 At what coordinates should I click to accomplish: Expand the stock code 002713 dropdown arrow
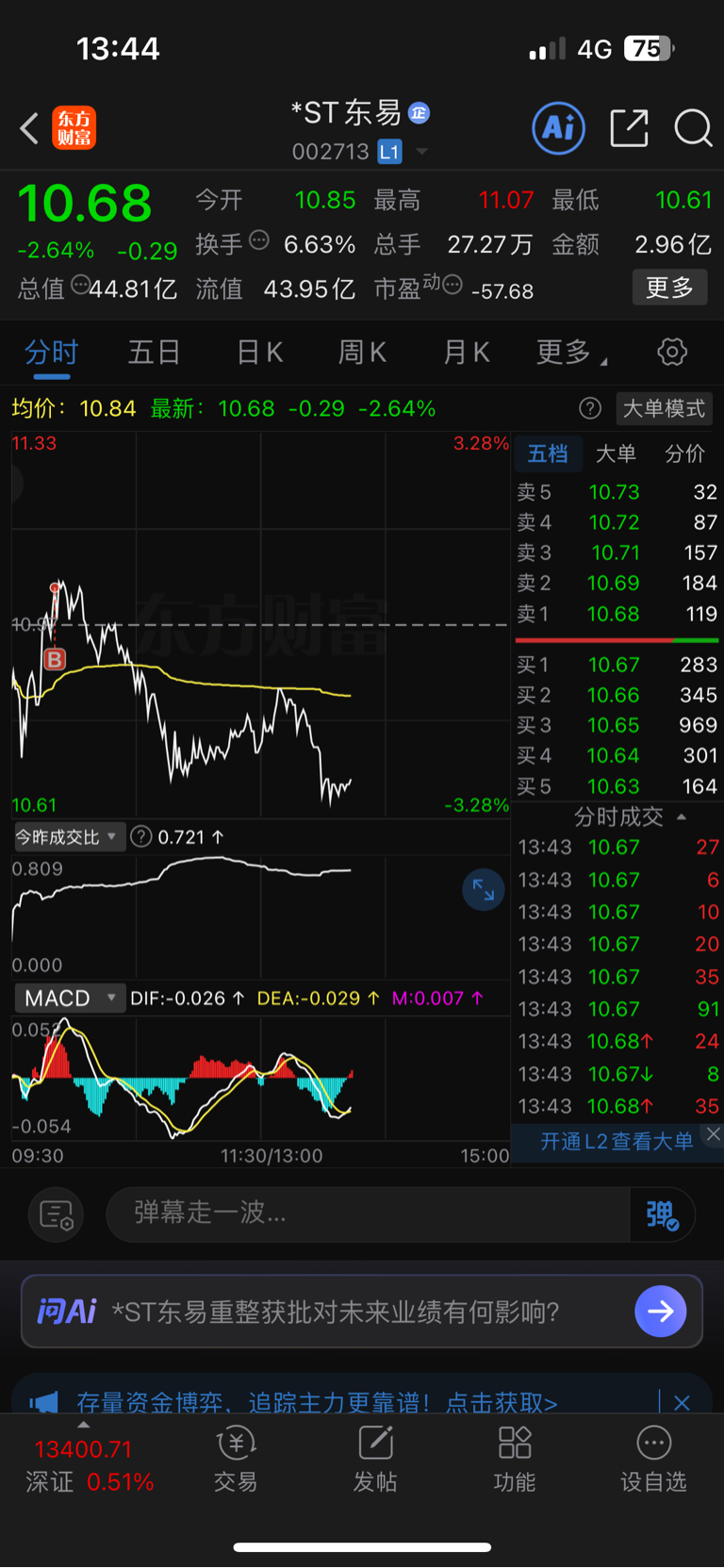click(421, 152)
